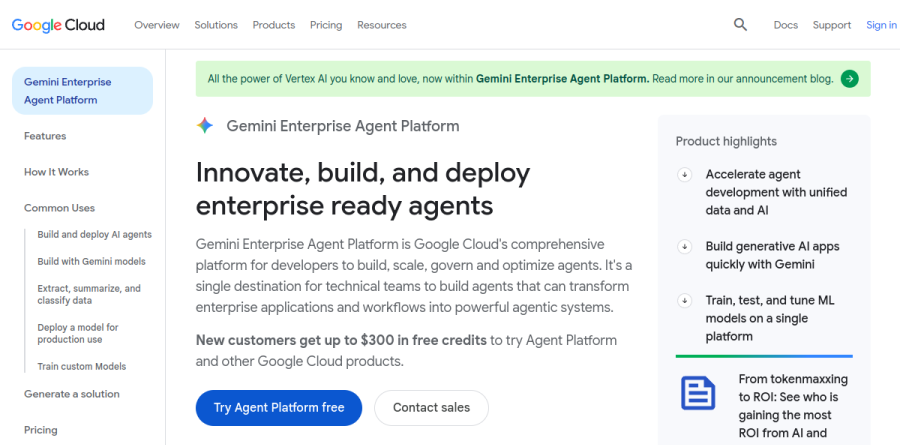Click the green arrow in announcement banner

point(849,79)
